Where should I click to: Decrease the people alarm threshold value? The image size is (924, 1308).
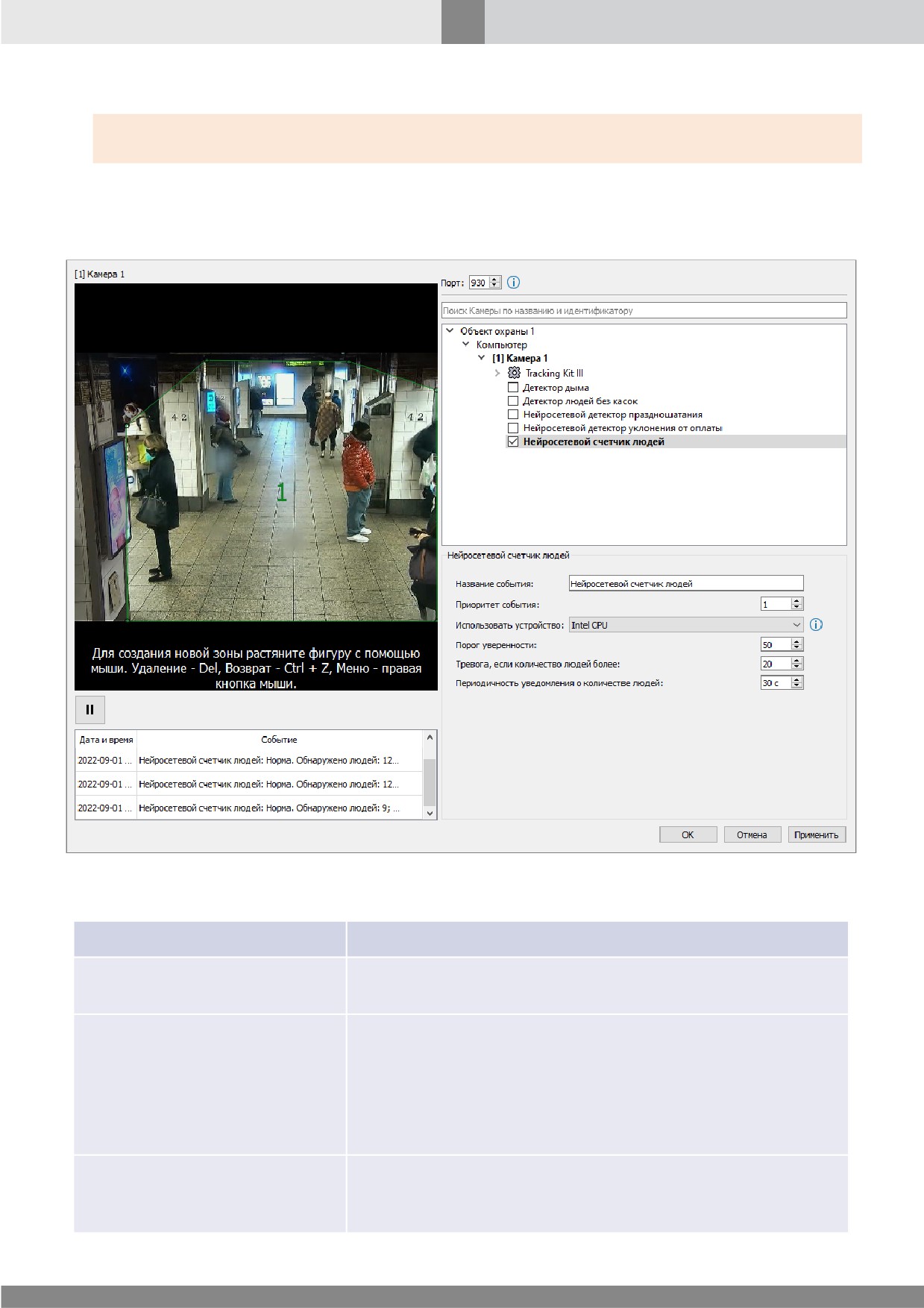(x=797, y=667)
